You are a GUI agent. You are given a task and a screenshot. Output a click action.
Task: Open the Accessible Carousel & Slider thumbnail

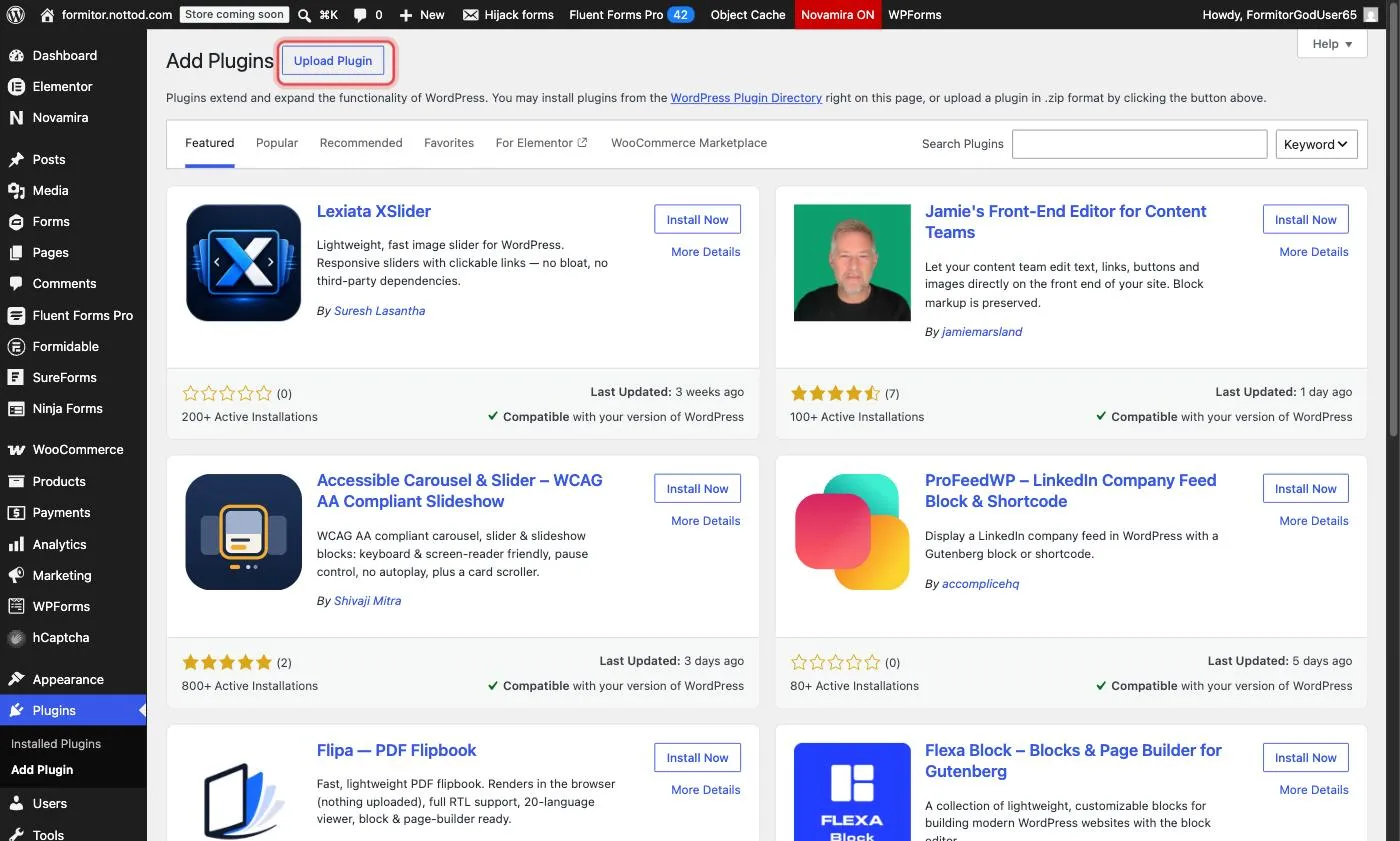[243, 532]
